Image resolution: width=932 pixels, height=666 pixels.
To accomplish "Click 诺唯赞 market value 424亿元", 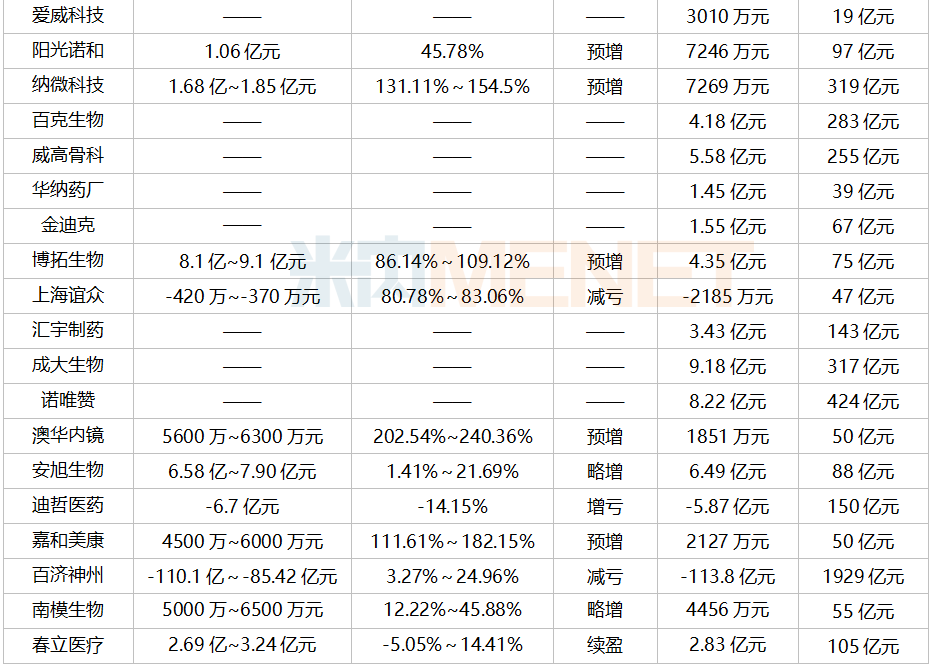I will (863, 402).
